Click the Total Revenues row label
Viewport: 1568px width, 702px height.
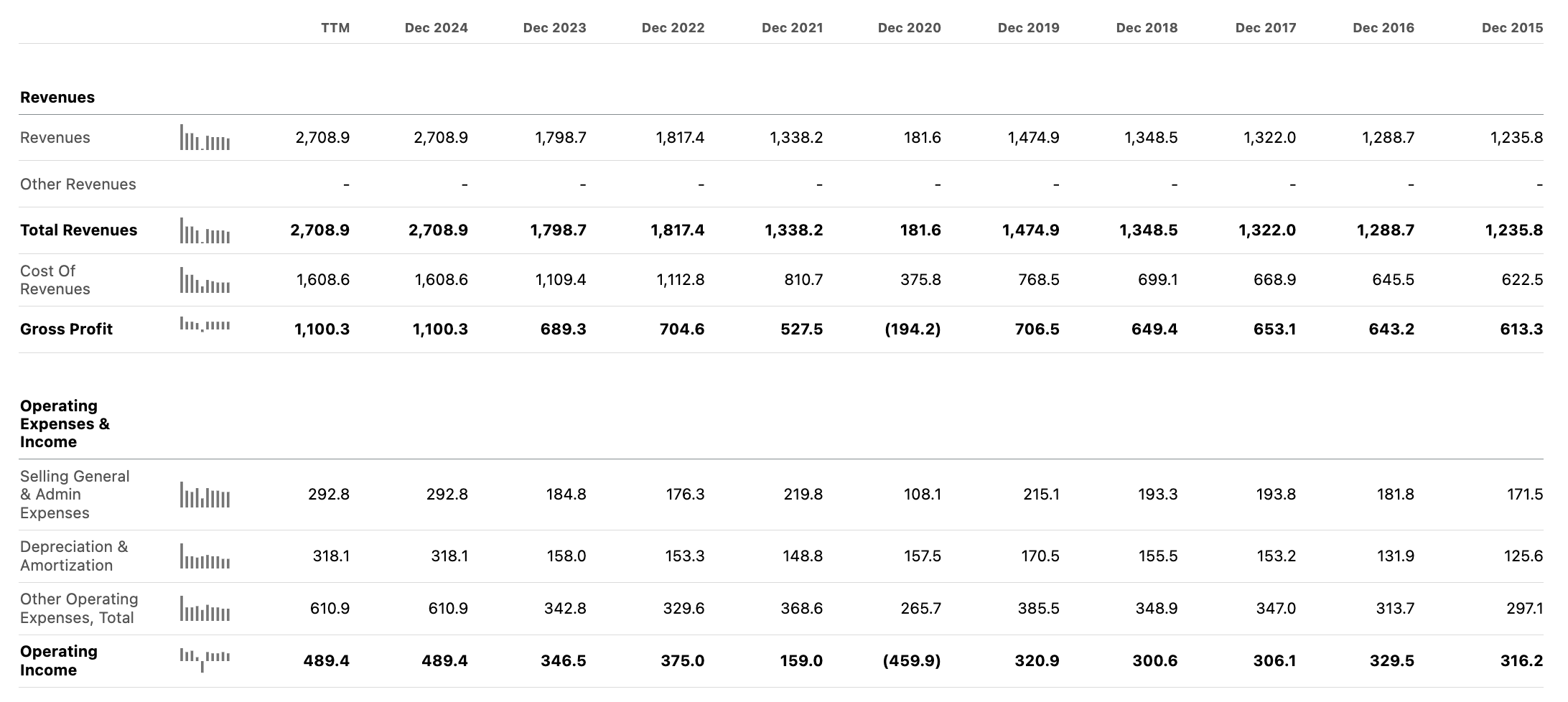click(78, 230)
